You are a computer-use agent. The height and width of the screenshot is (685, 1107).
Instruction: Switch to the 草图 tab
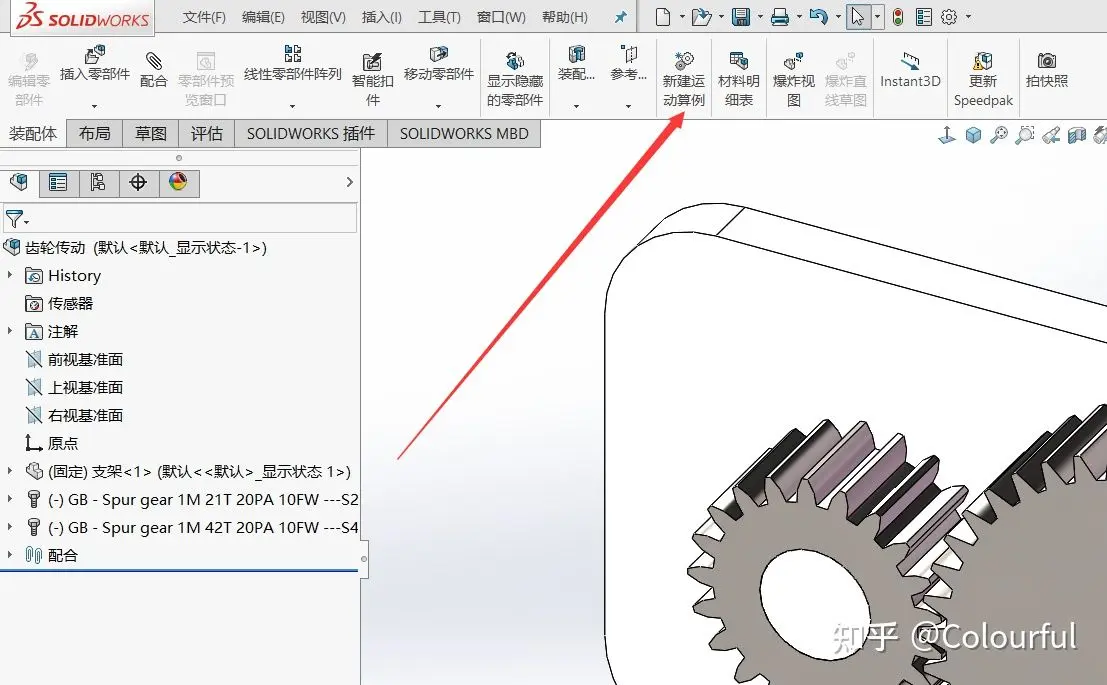(x=151, y=133)
